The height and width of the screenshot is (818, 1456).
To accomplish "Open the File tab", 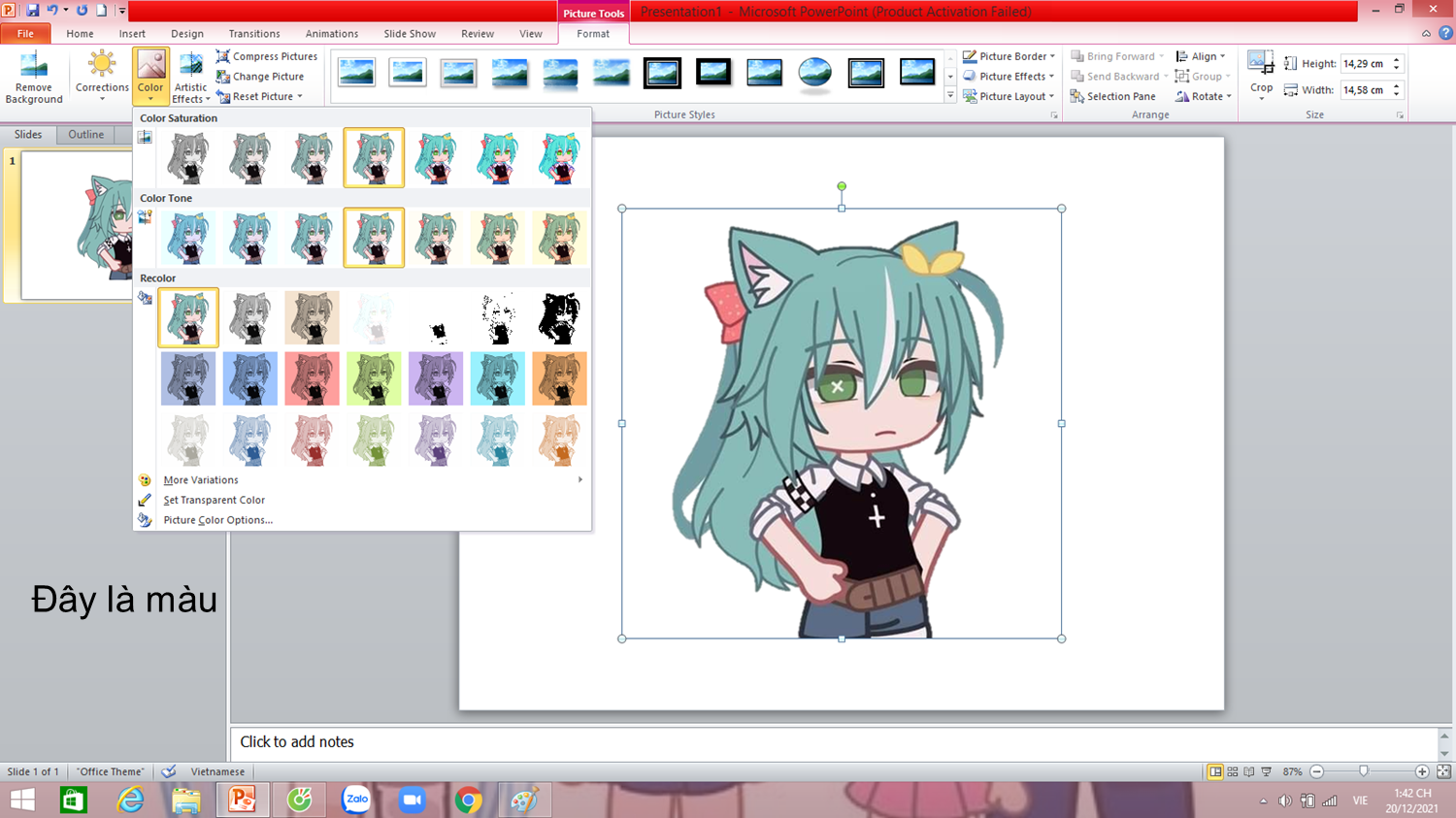I will click(25, 33).
